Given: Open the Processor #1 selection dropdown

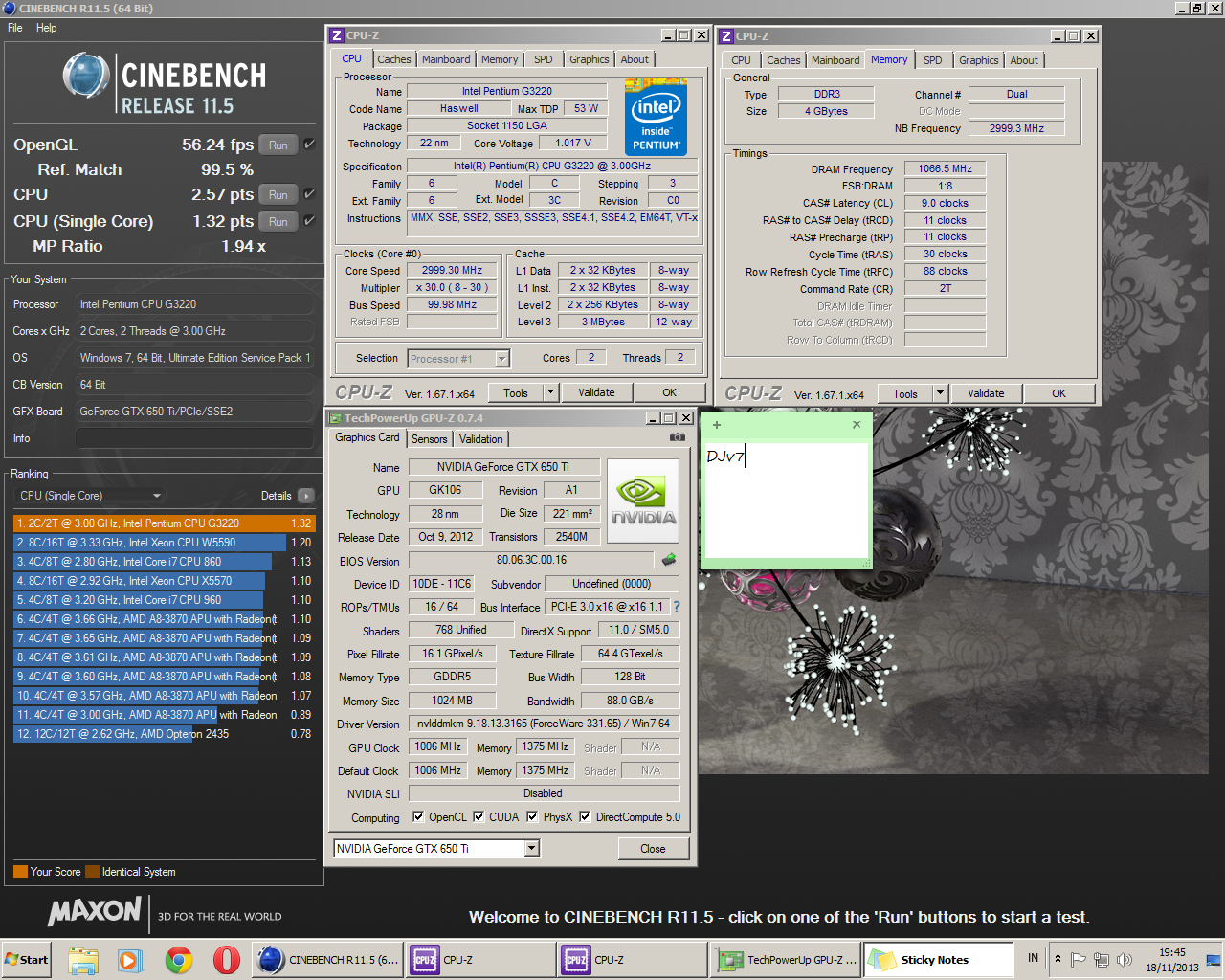Looking at the screenshot, I should (458, 359).
